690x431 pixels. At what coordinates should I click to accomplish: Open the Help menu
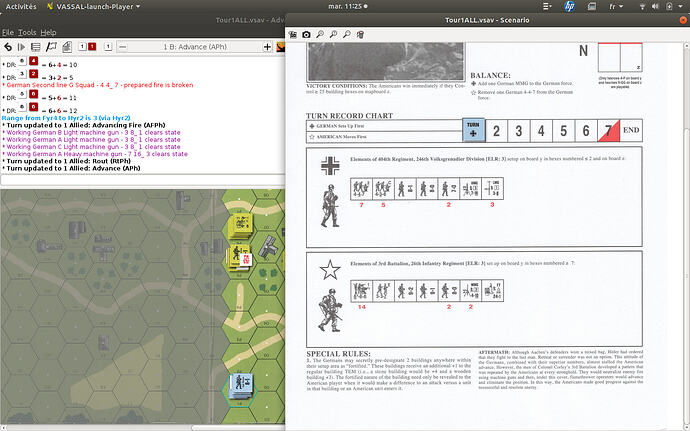pyautogui.click(x=48, y=33)
